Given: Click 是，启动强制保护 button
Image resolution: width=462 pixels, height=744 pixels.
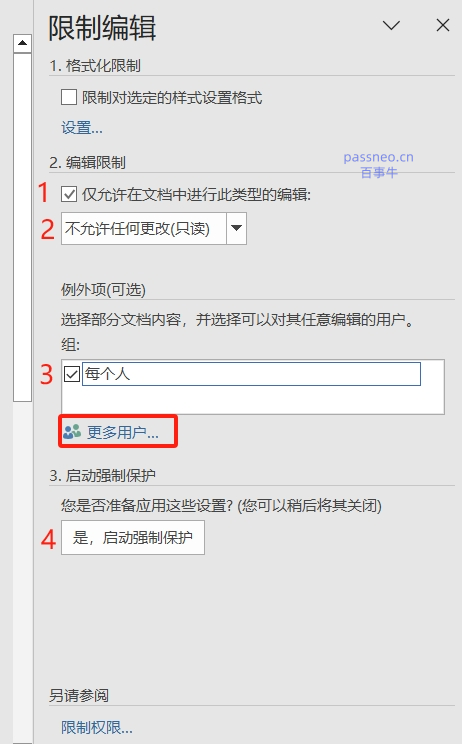Looking at the screenshot, I should coord(133,538).
